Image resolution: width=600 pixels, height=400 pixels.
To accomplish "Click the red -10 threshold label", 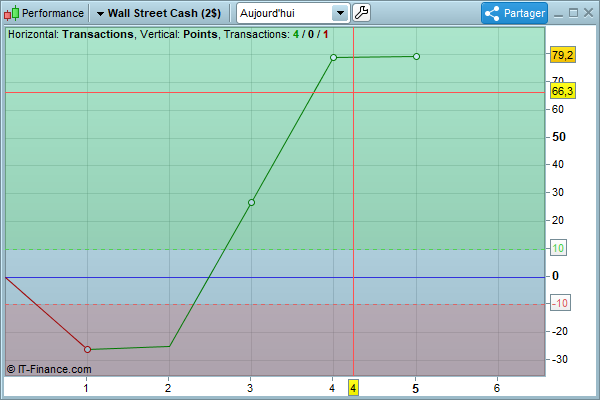I will (x=560, y=303).
